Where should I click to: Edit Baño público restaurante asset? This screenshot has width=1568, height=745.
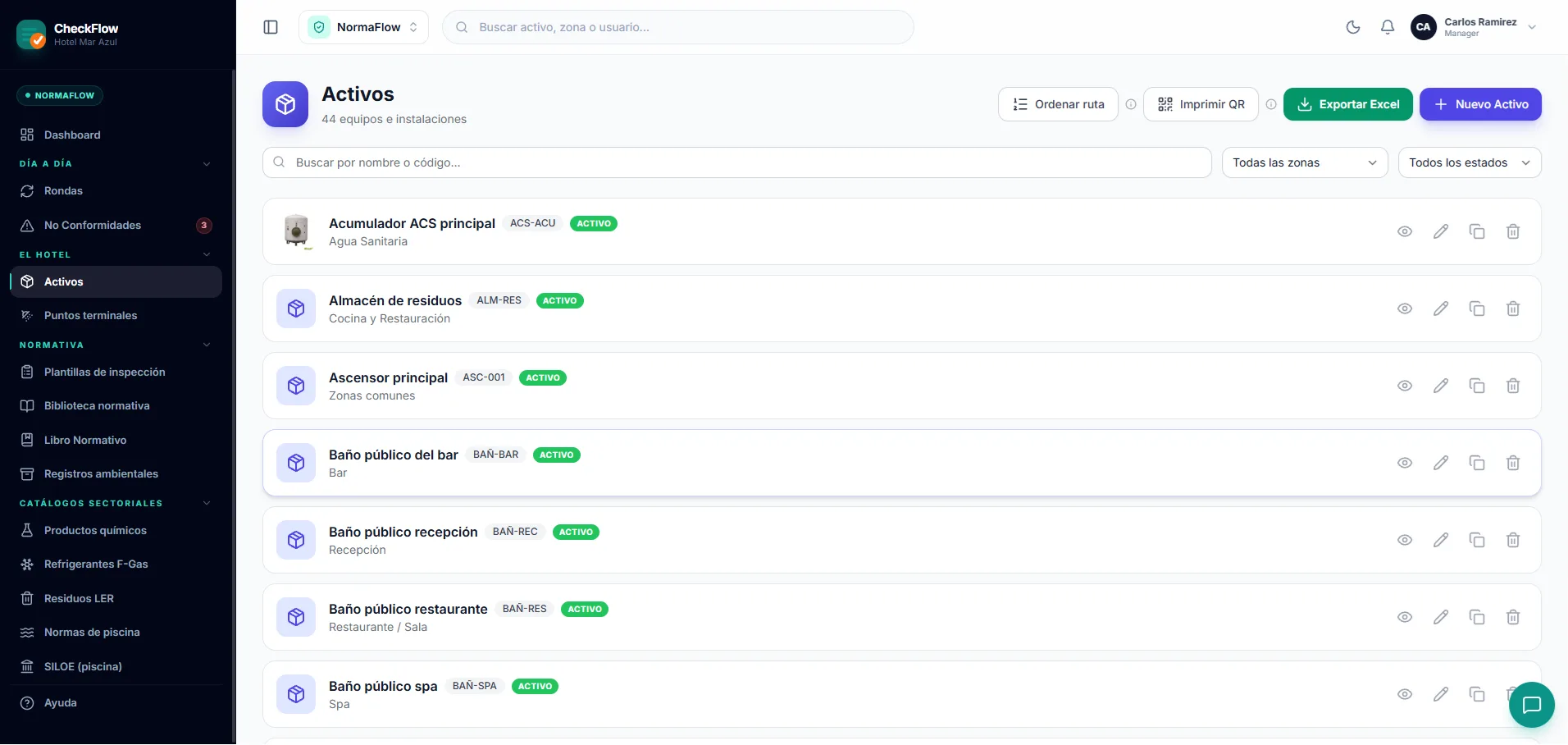click(x=1441, y=617)
